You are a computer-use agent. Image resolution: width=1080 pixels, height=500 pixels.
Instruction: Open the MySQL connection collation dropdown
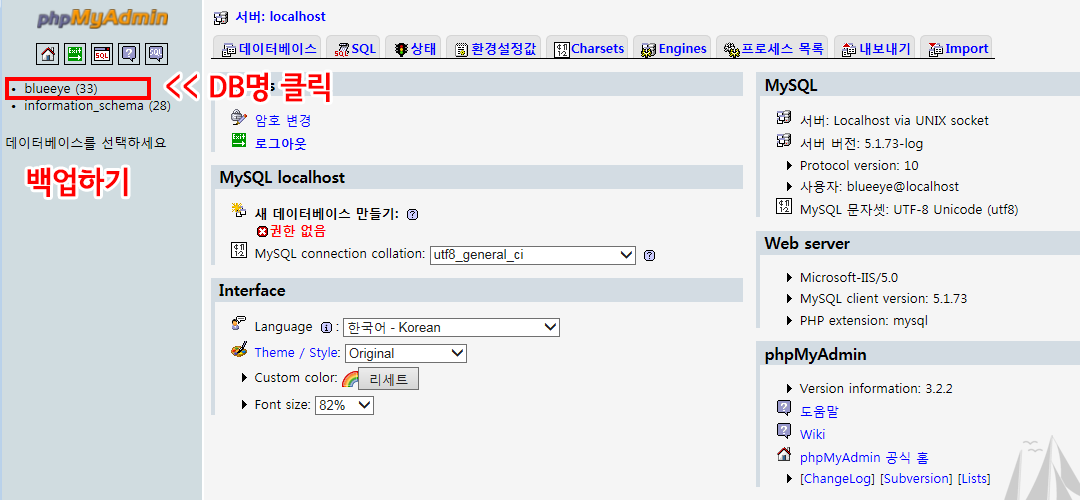pos(532,255)
